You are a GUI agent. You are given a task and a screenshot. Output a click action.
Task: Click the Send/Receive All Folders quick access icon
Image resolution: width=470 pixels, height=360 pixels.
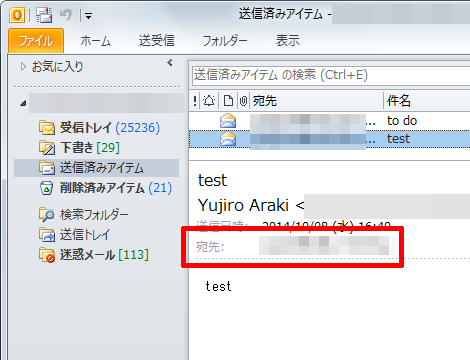tap(44, 15)
